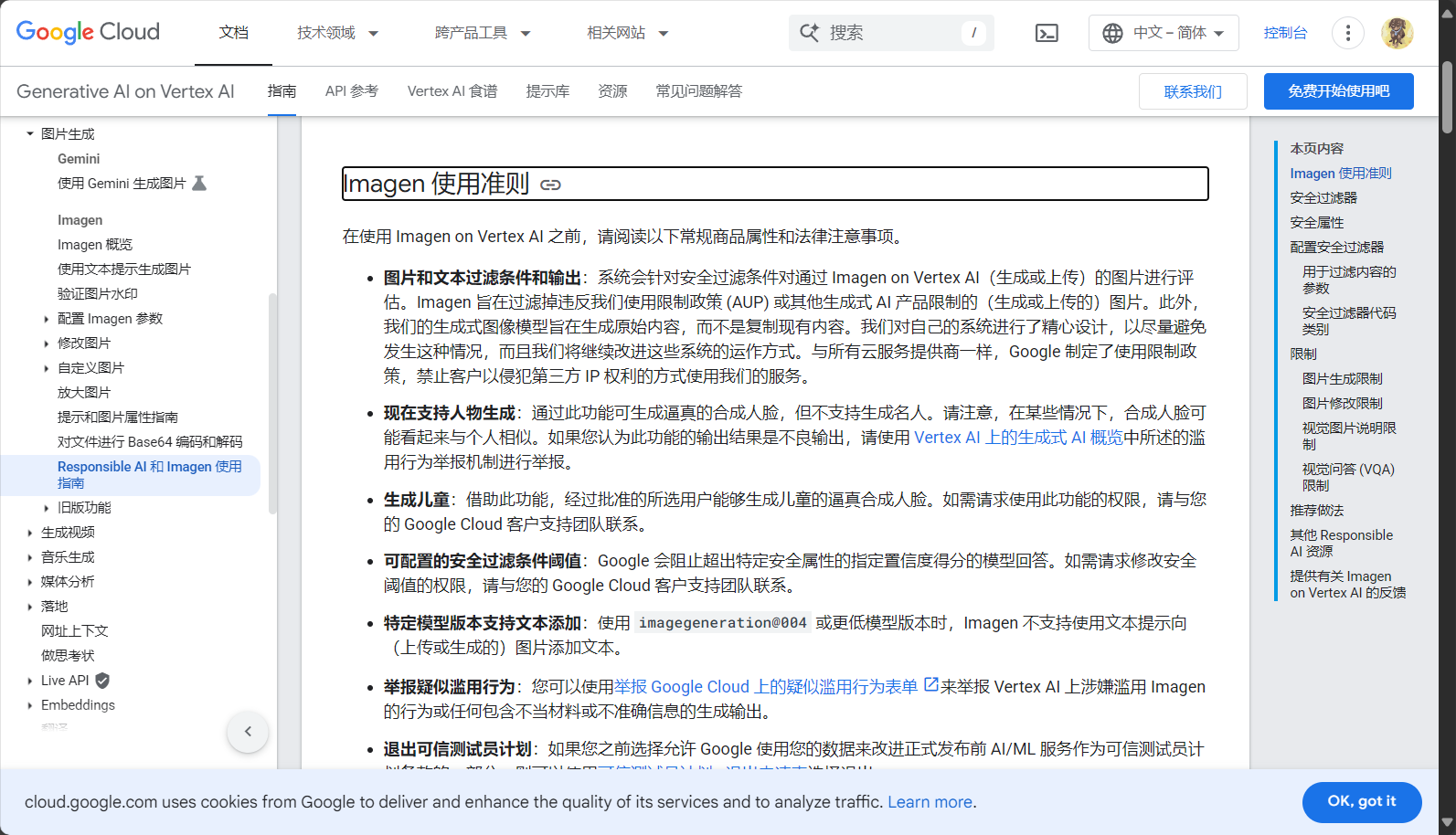The width and height of the screenshot is (1456, 835).
Task: Open the 提示库 tab
Action: (547, 91)
